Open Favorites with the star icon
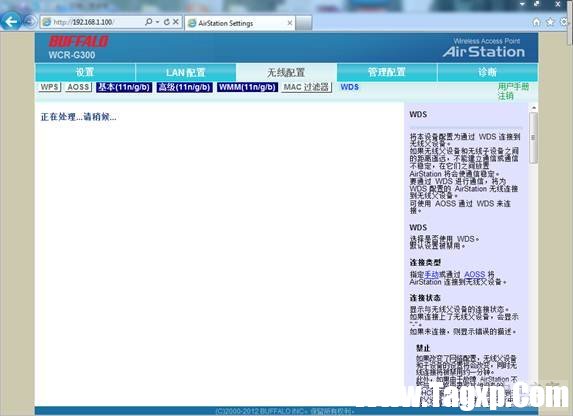Screen dimensions: 573x416 tap(550, 22)
